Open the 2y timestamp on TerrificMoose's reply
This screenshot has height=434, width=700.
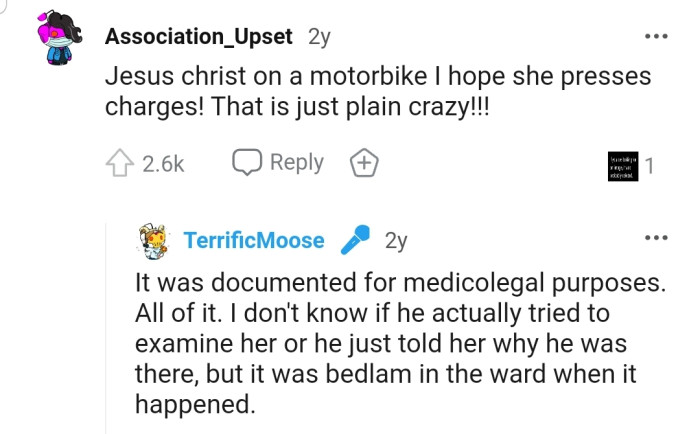(396, 240)
